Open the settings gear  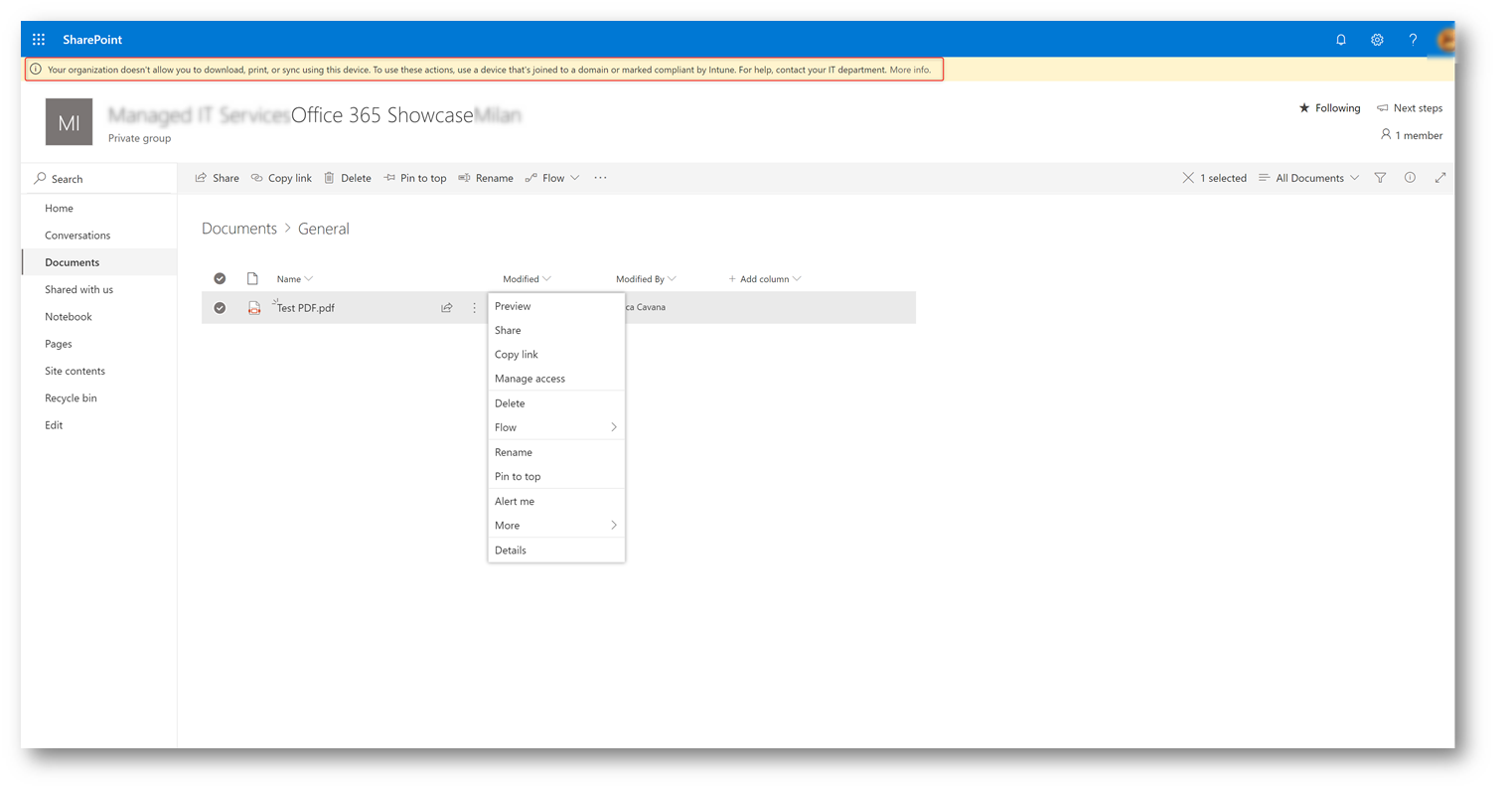pos(1377,40)
